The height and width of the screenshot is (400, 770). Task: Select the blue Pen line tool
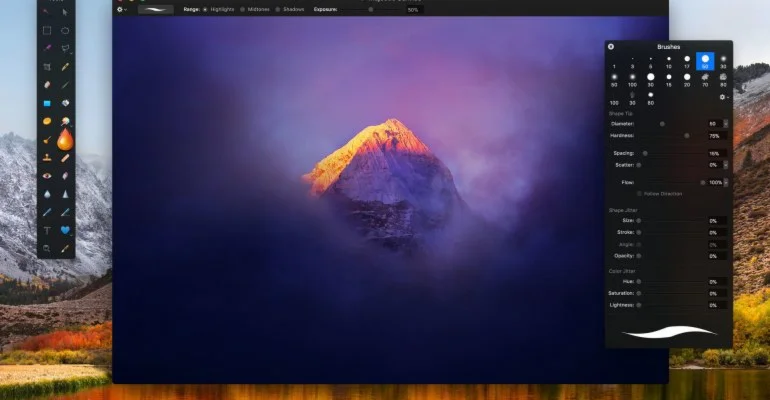coord(47,212)
